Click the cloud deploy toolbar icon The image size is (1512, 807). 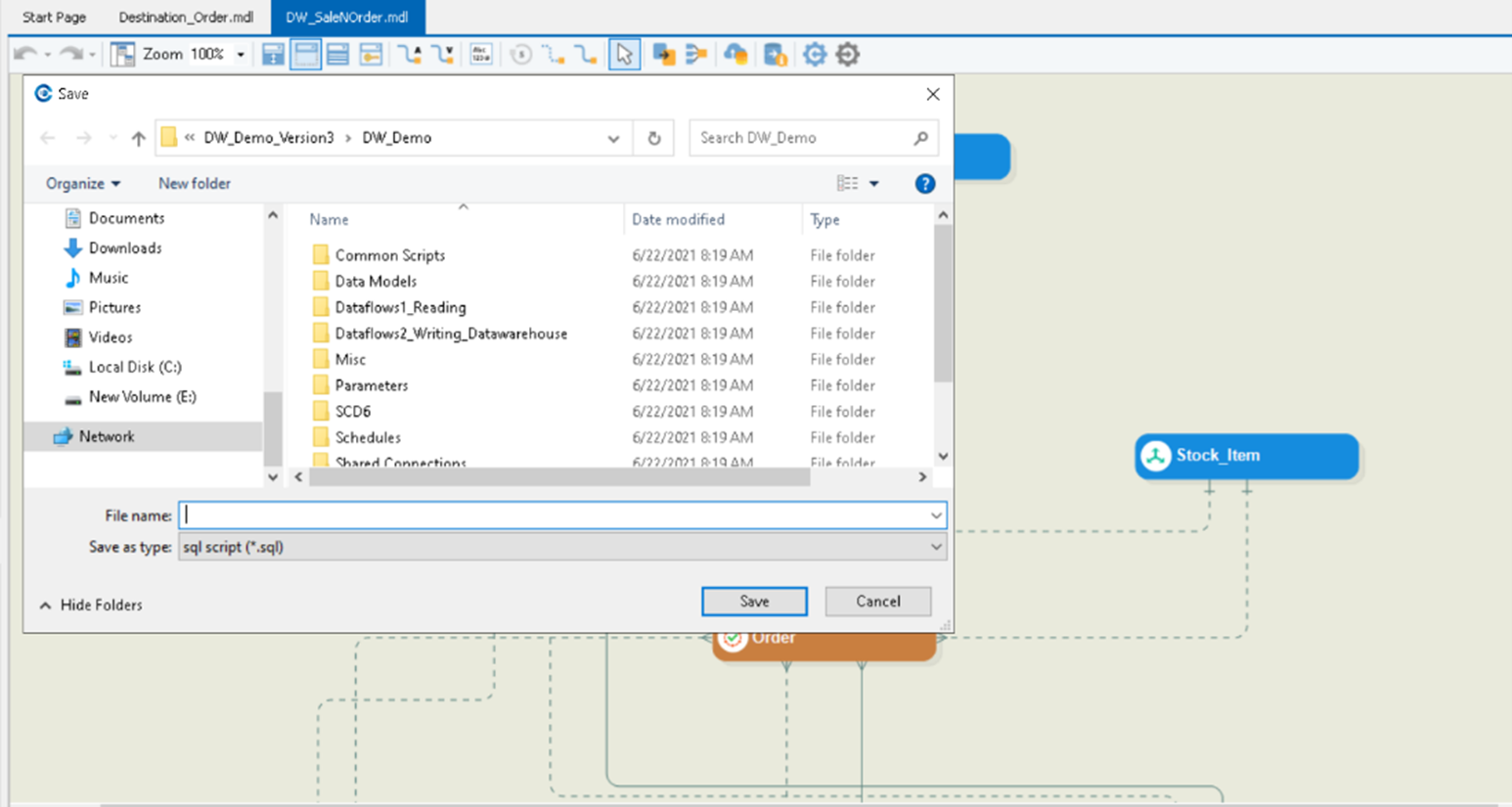pos(735,55)
